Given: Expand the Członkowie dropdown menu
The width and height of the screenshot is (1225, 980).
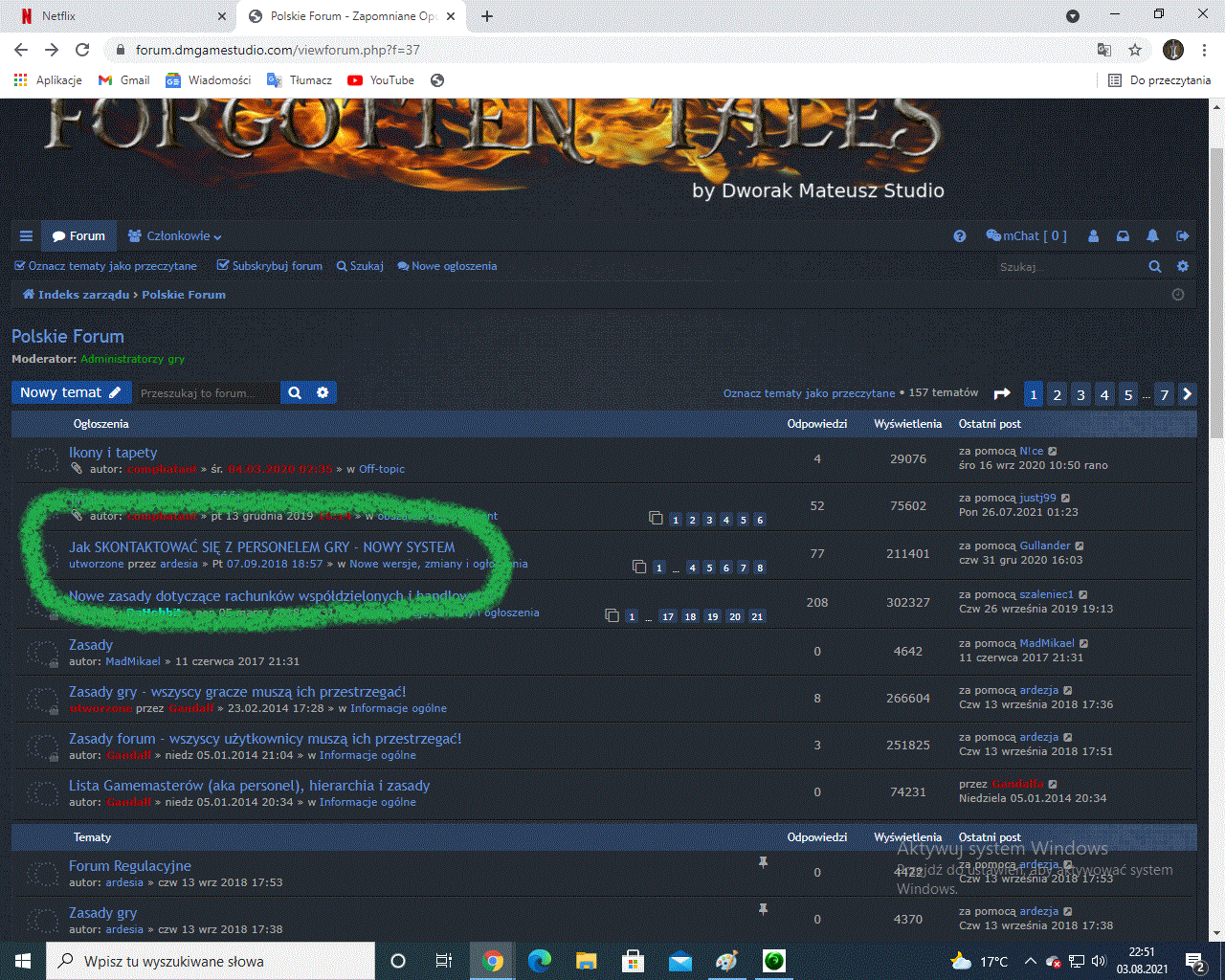Looking at the screenshot, I should pyautogui.click(x=175, y=236).
